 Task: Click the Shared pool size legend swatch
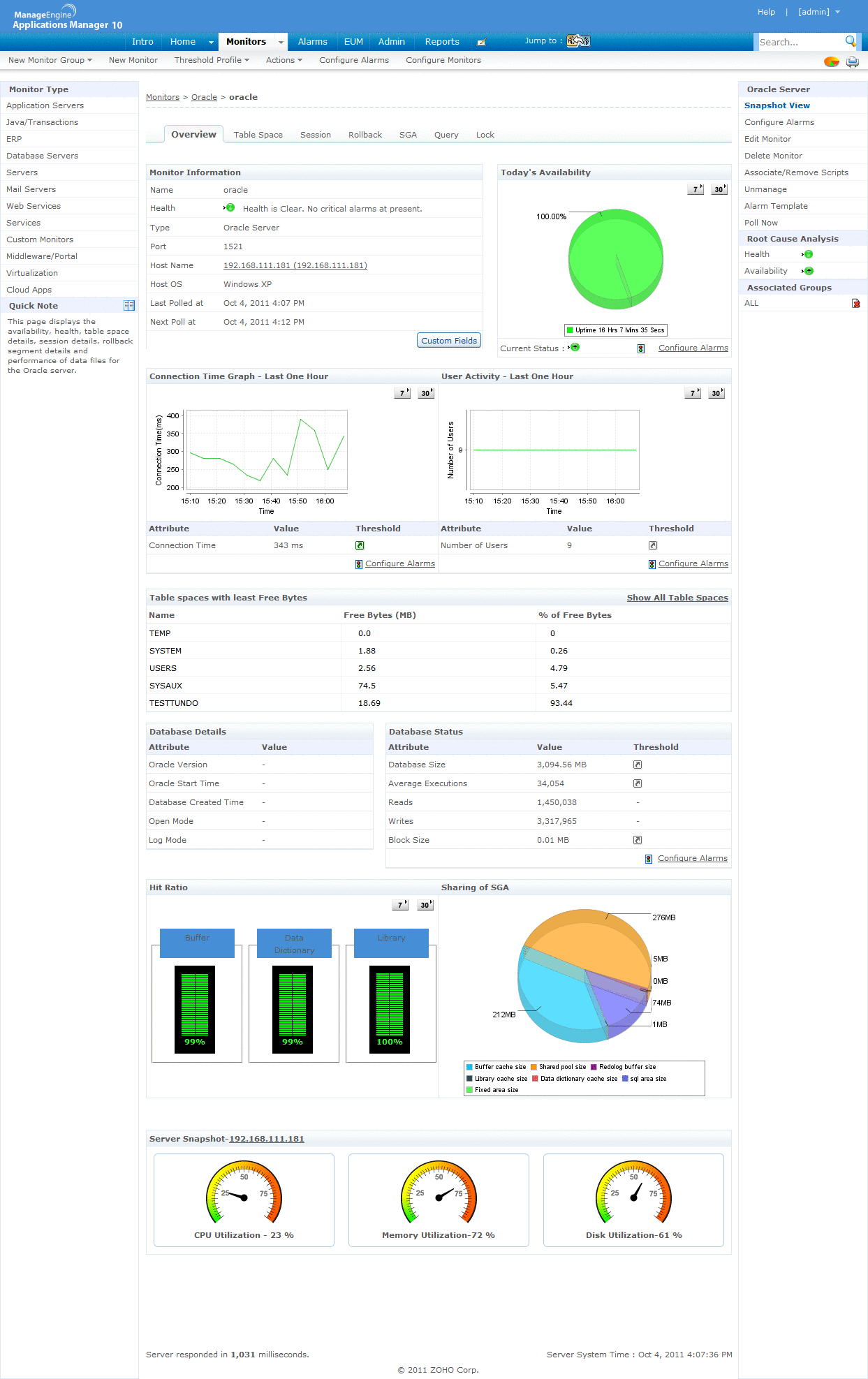[x=534, y=1067]
